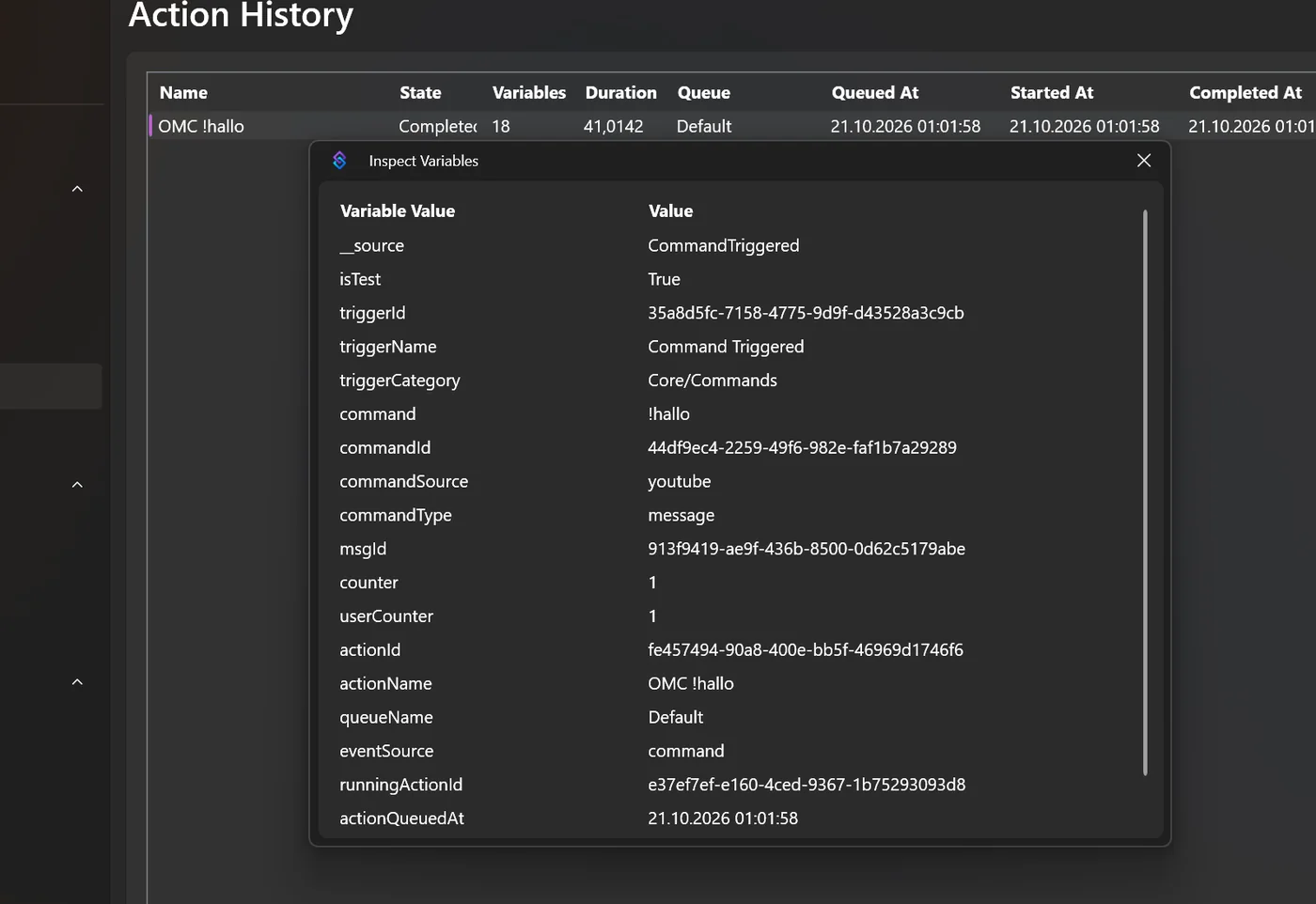1316x904 pixels.
Task: Click the Queue column header
Action: [x=703, y=93]
